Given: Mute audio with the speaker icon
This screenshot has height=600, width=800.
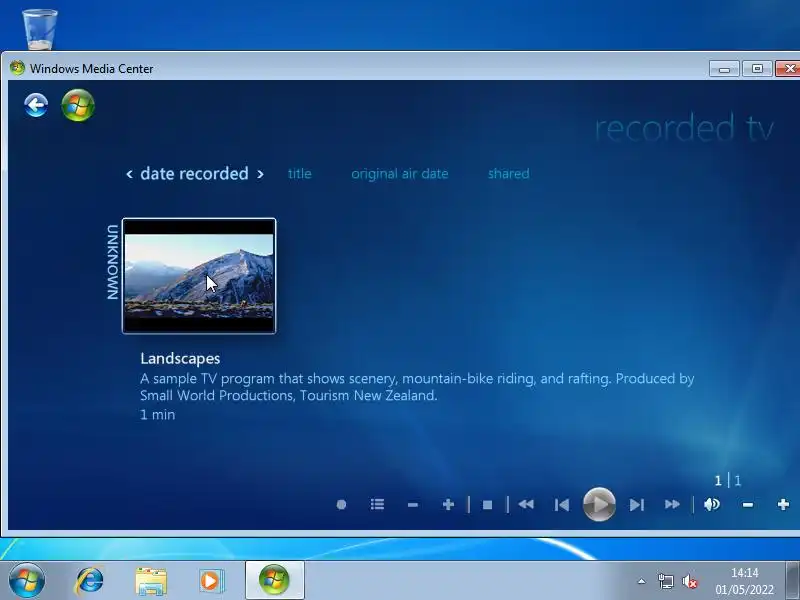Looking at the screenshot, I should [712, 505].
